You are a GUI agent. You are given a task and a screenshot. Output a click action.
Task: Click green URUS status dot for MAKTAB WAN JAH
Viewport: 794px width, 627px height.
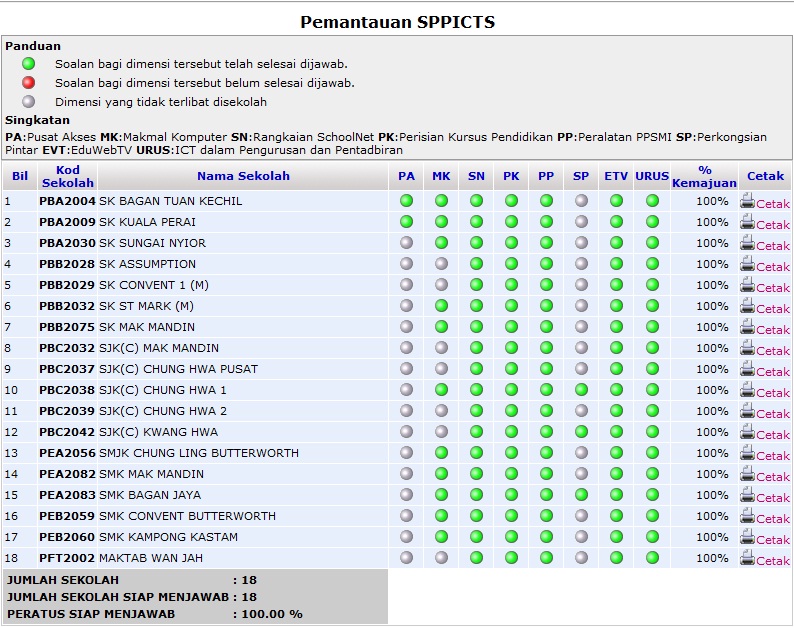[652, 558]
